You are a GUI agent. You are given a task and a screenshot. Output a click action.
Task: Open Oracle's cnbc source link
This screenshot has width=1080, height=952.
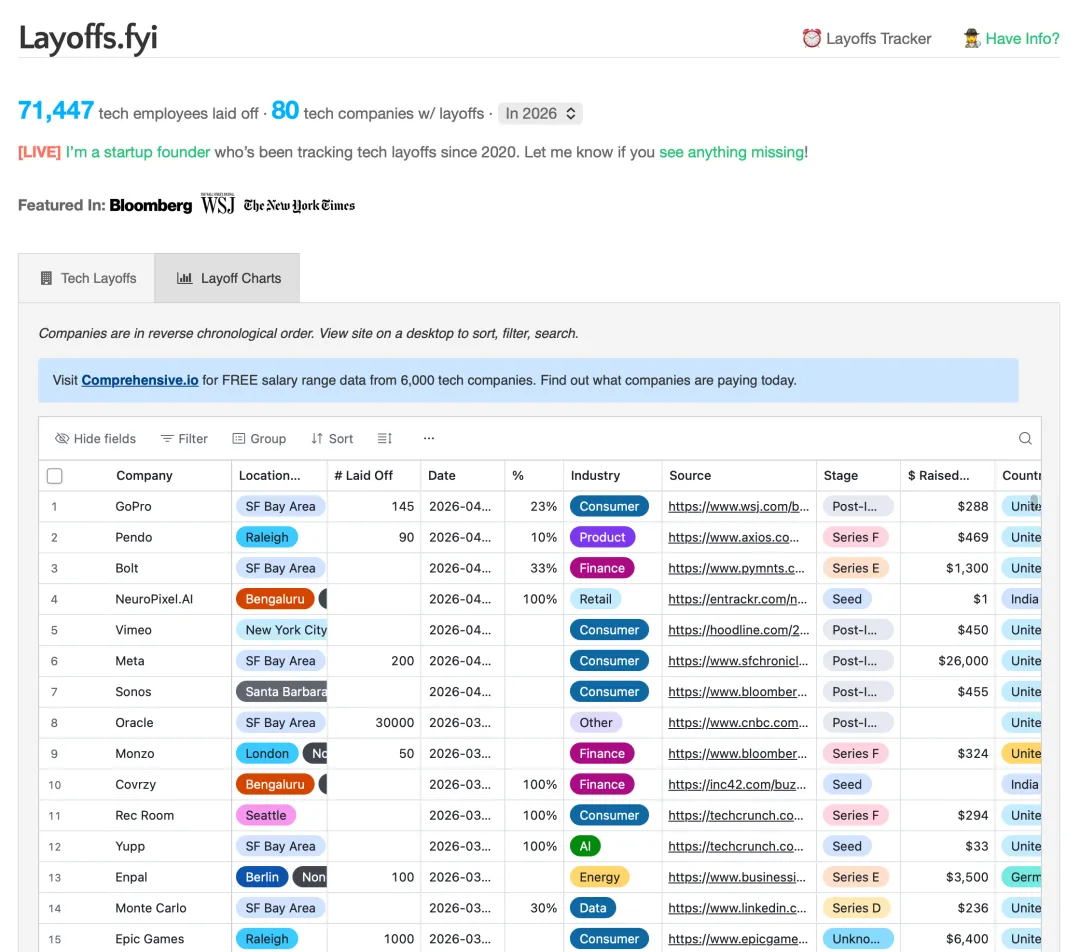pyautogui.click(x=738, y=723)
